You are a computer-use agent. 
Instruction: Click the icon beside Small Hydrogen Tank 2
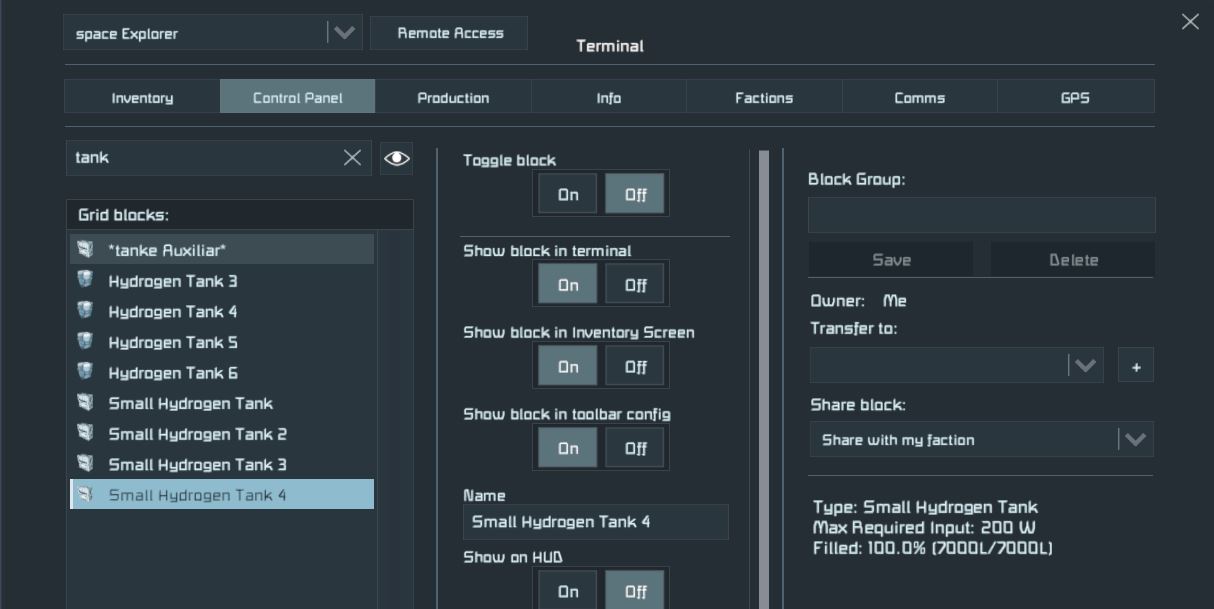click(86, 434)
